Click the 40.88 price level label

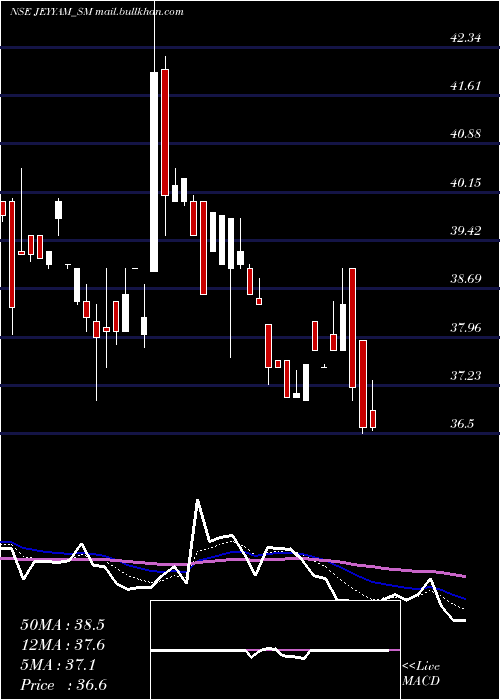coord(466,134)
